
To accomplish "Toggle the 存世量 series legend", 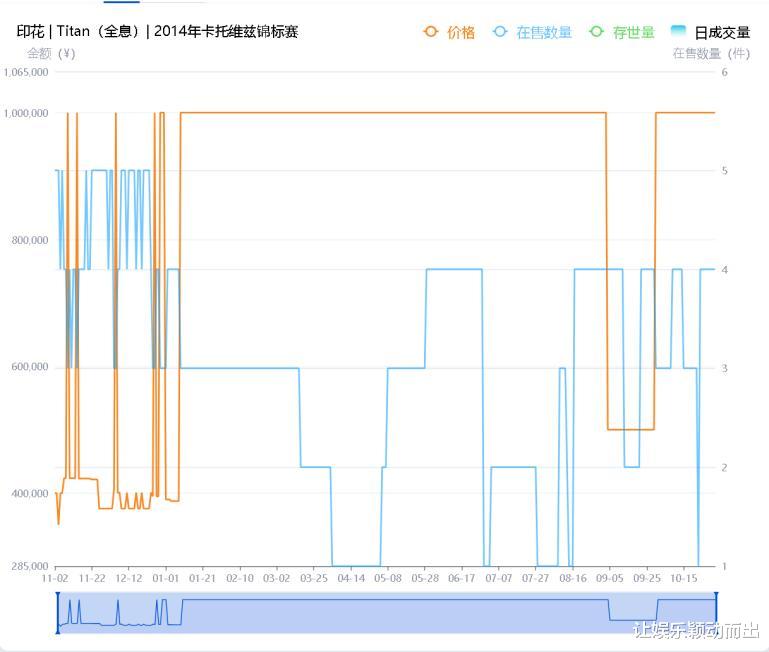I will pyautogui.click(x=622, y=32).
